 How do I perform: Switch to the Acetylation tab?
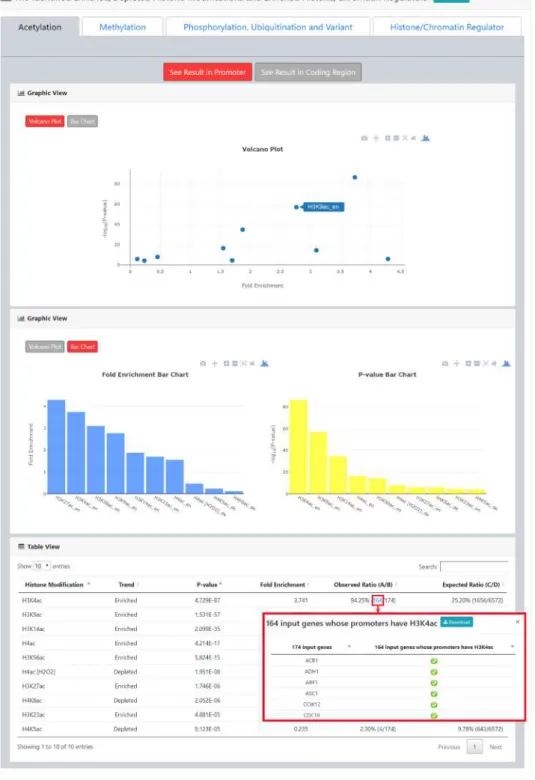[40, 27]
